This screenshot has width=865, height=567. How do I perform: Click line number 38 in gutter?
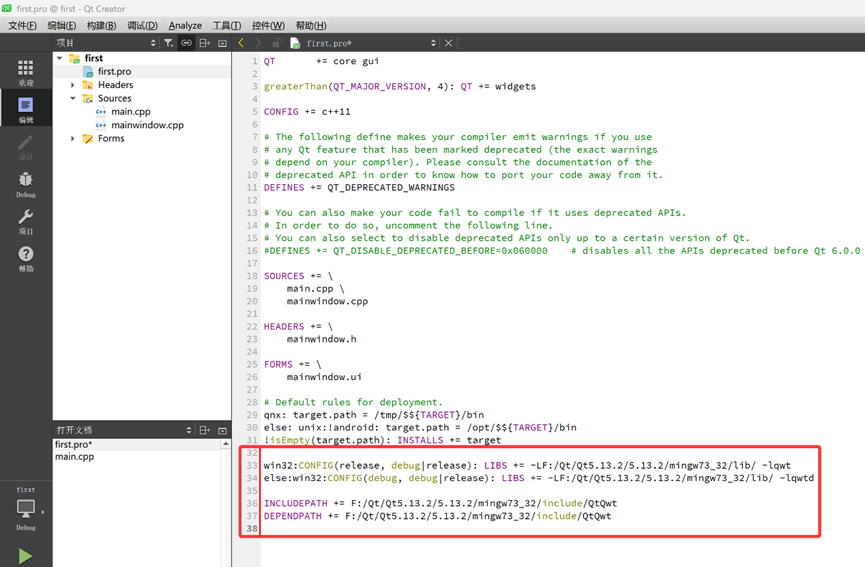point(252,528)
